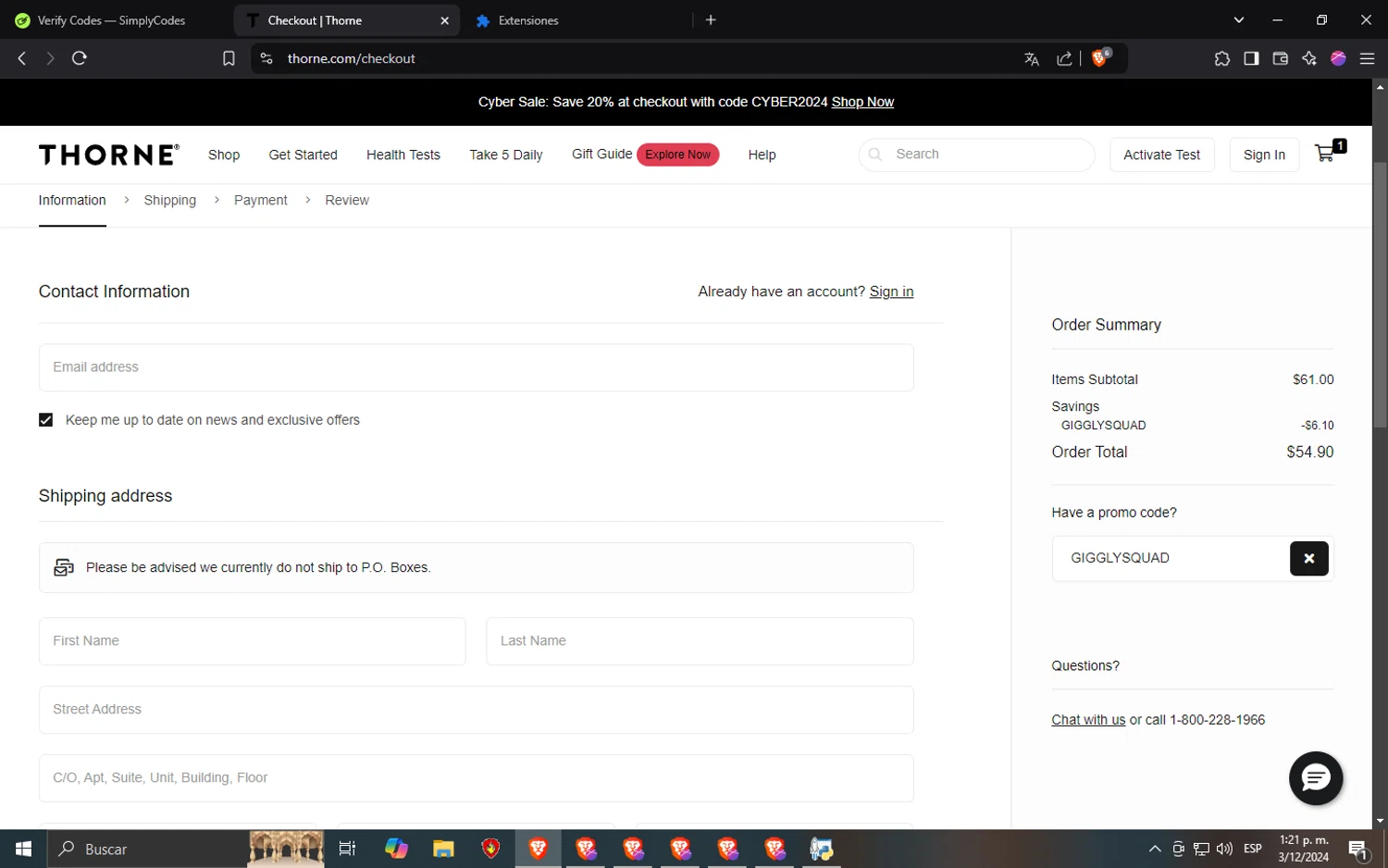
Task: Open the tab search dropdown arrow
Action: pyautogui.click(x=1239, y=19)
